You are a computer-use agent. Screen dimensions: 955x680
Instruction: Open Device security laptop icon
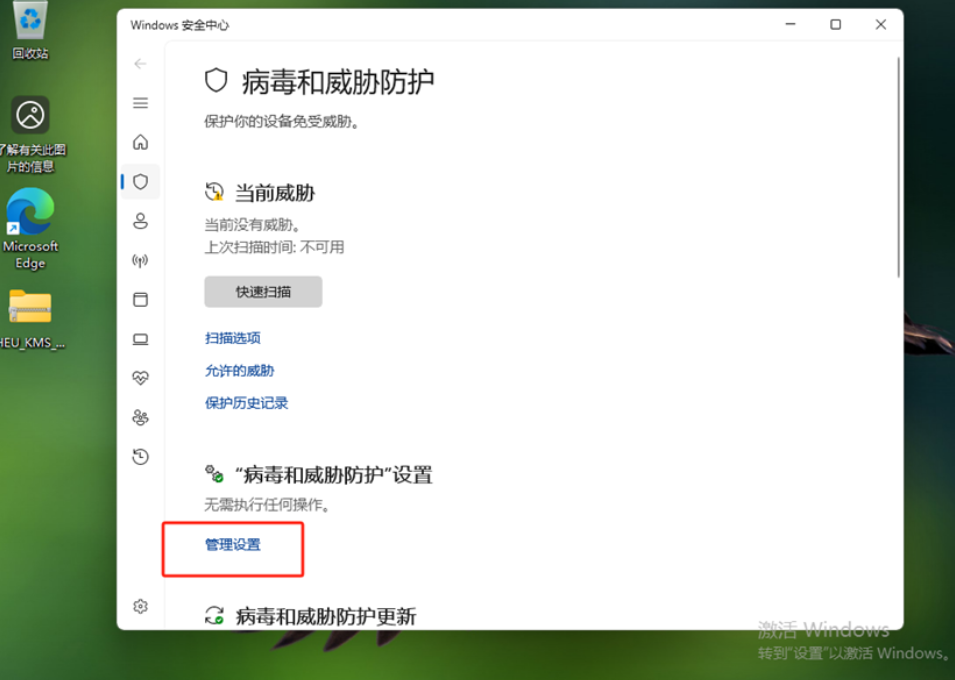click(x=140, y=339)
